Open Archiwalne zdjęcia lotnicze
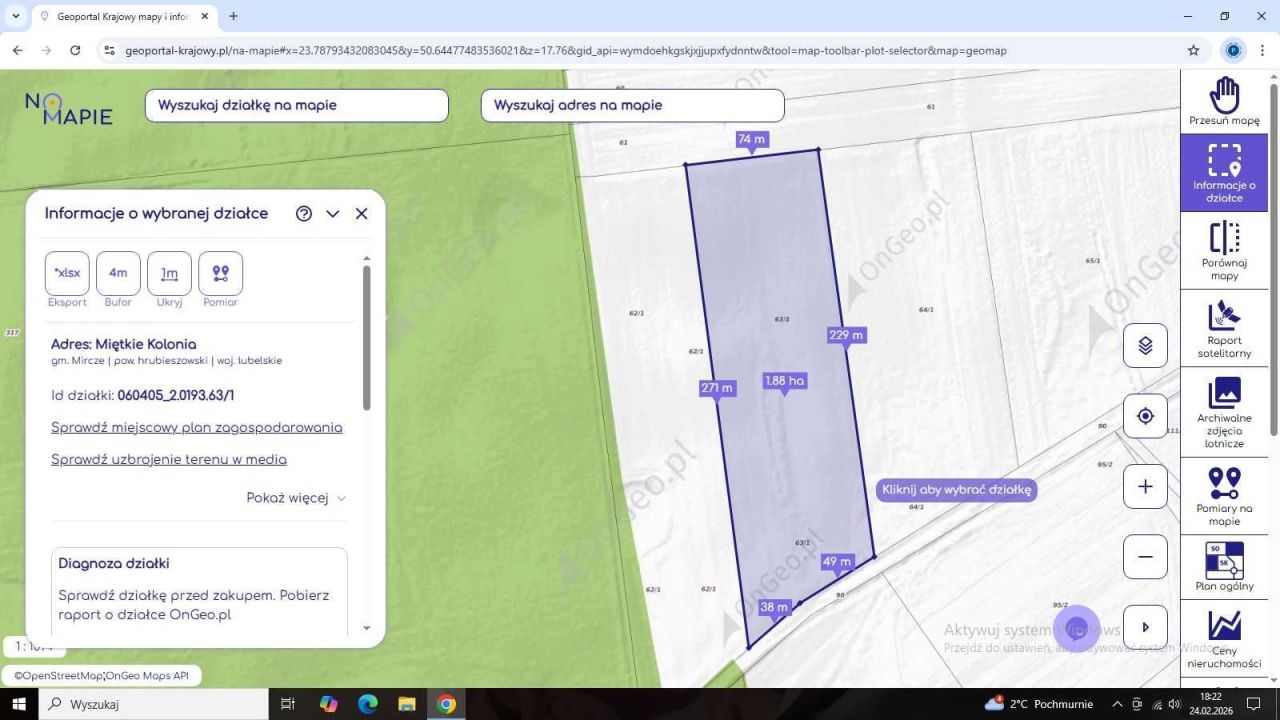 point(1224,411)
